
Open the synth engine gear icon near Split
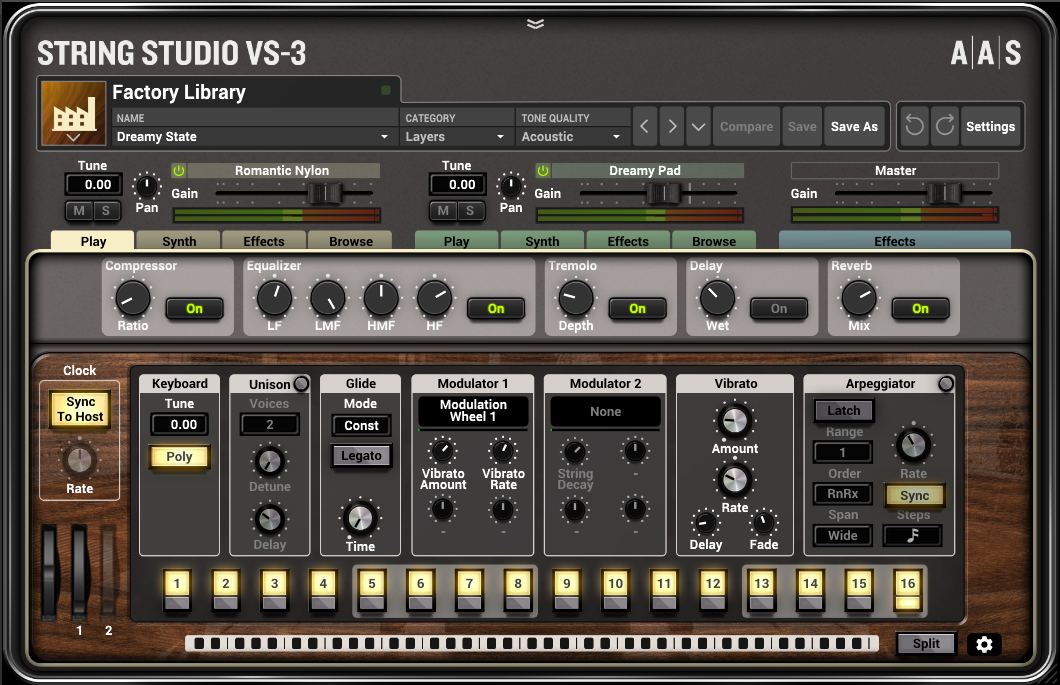[x=984, y=644]
